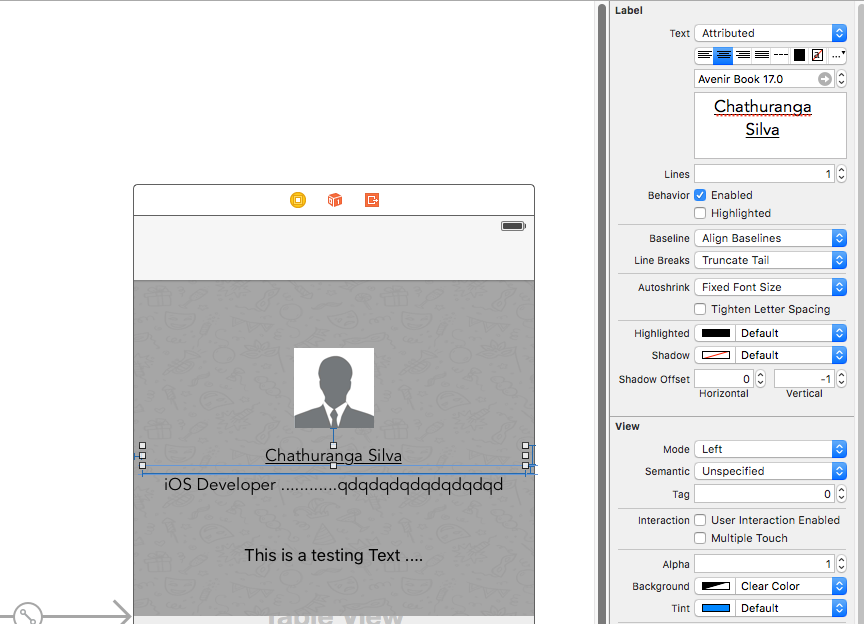Click the Lines number input field
The height and width of the screenshot is (624, 864).
(764, 174)
